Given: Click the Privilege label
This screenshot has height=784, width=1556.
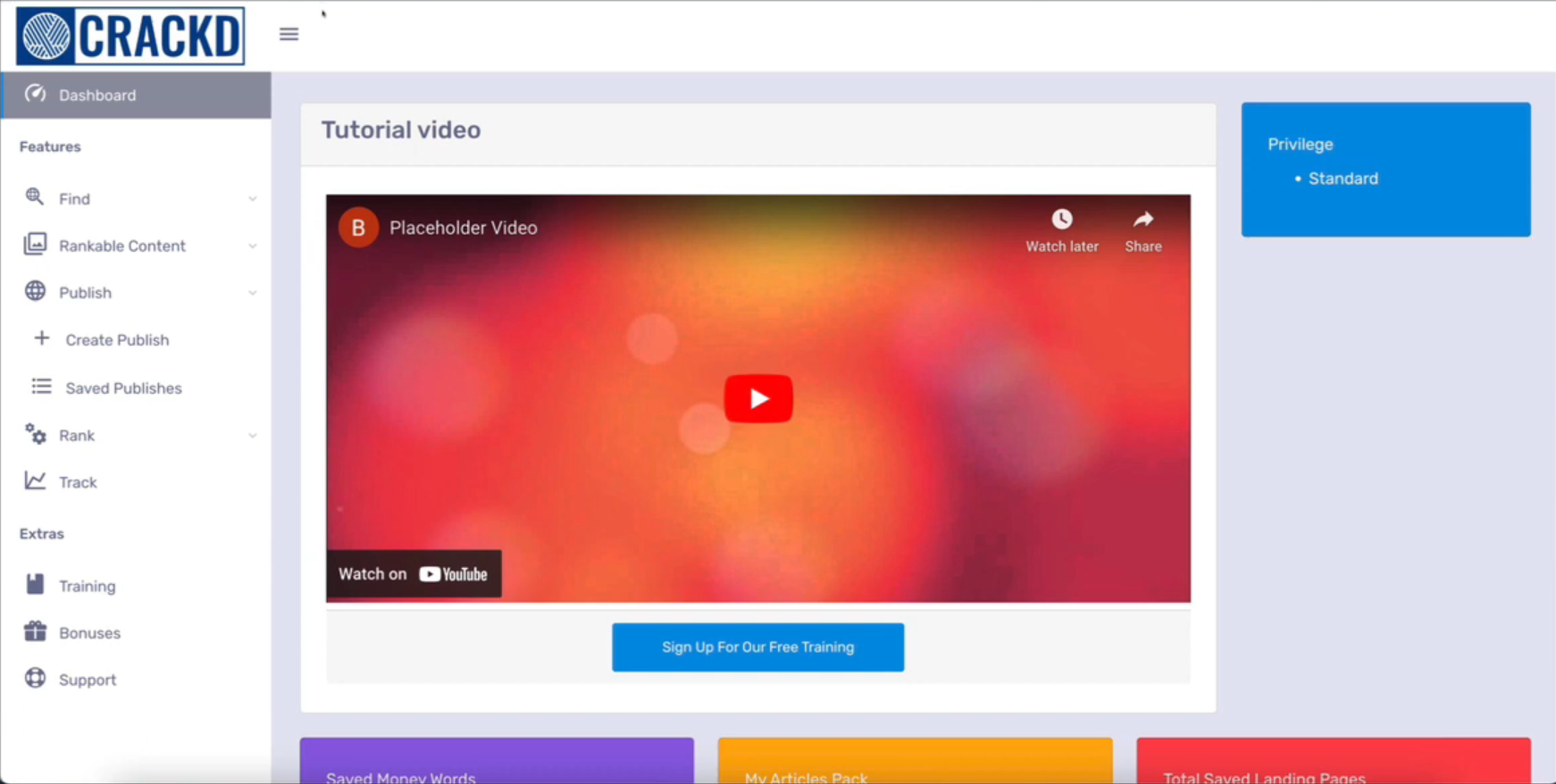Looking at the screenshot, I should click(1301, 145).
